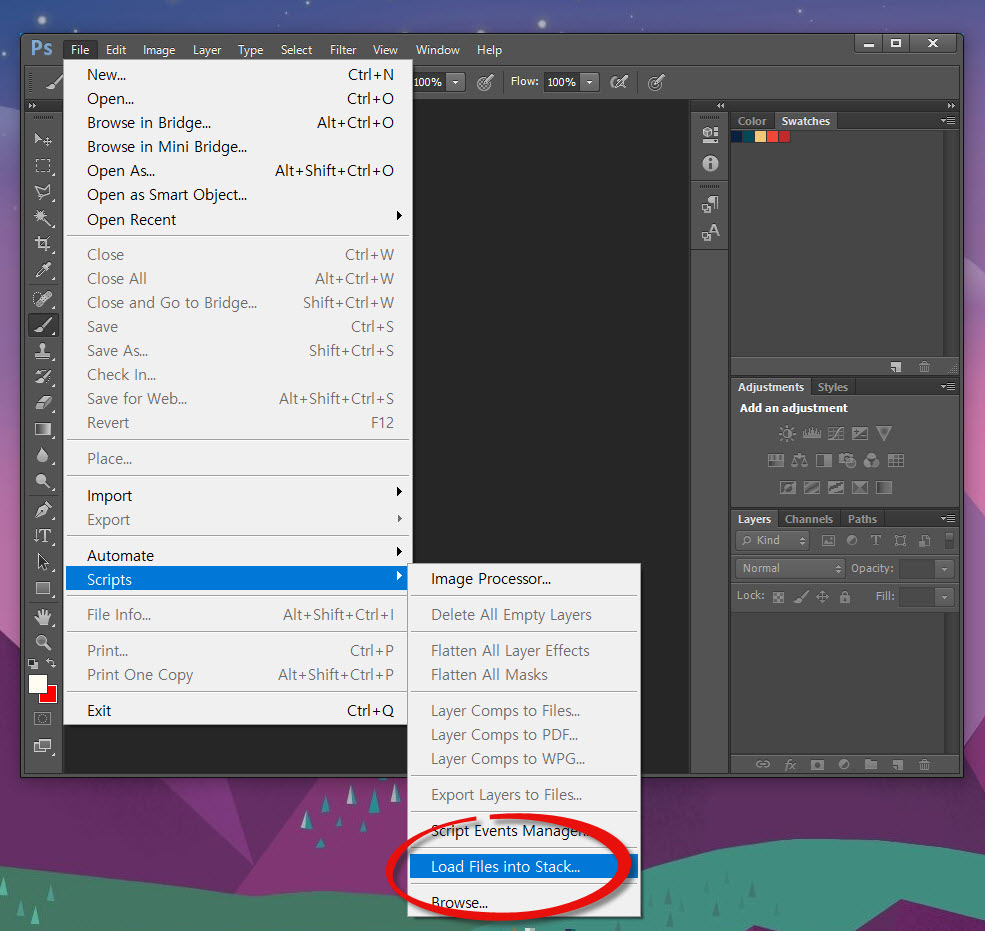This screenshot has width=985, height=931.
Task: Open the Paragraph panel icon
Action: click(x=710, y=204)
